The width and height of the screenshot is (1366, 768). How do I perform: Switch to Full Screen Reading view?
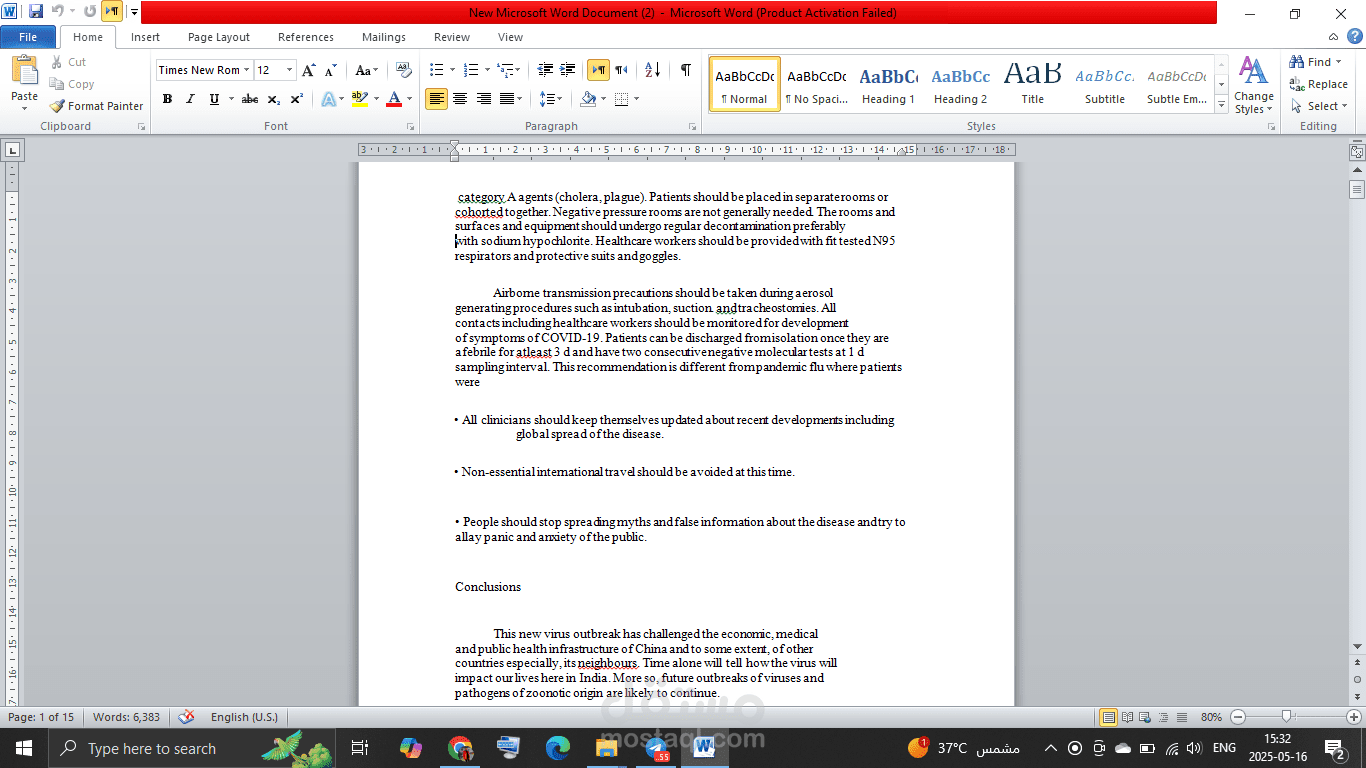pyautogui.click(x=1128, y=717)
